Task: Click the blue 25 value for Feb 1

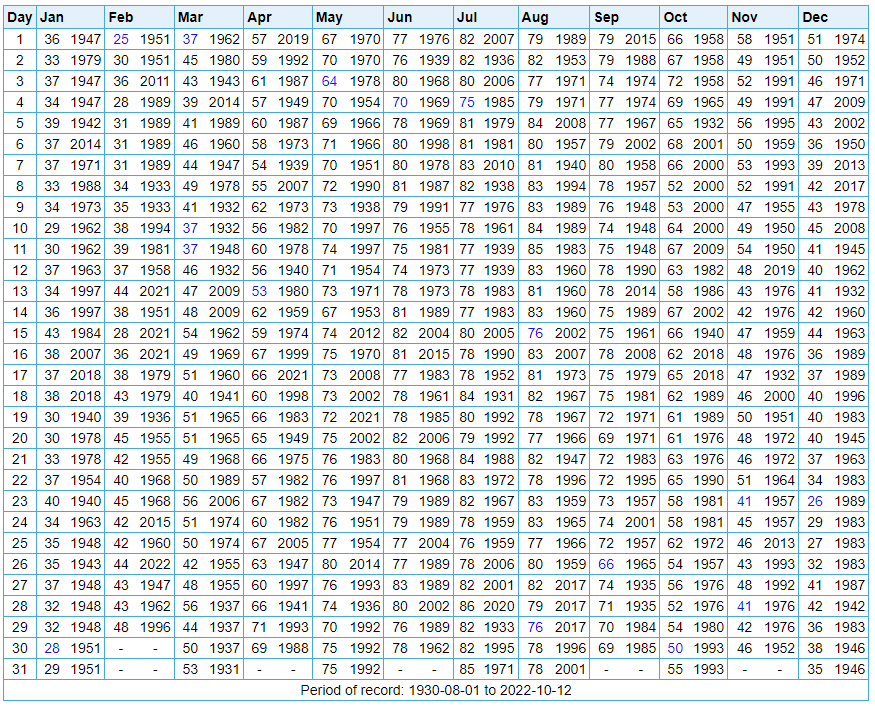Action: coord(121,39)
